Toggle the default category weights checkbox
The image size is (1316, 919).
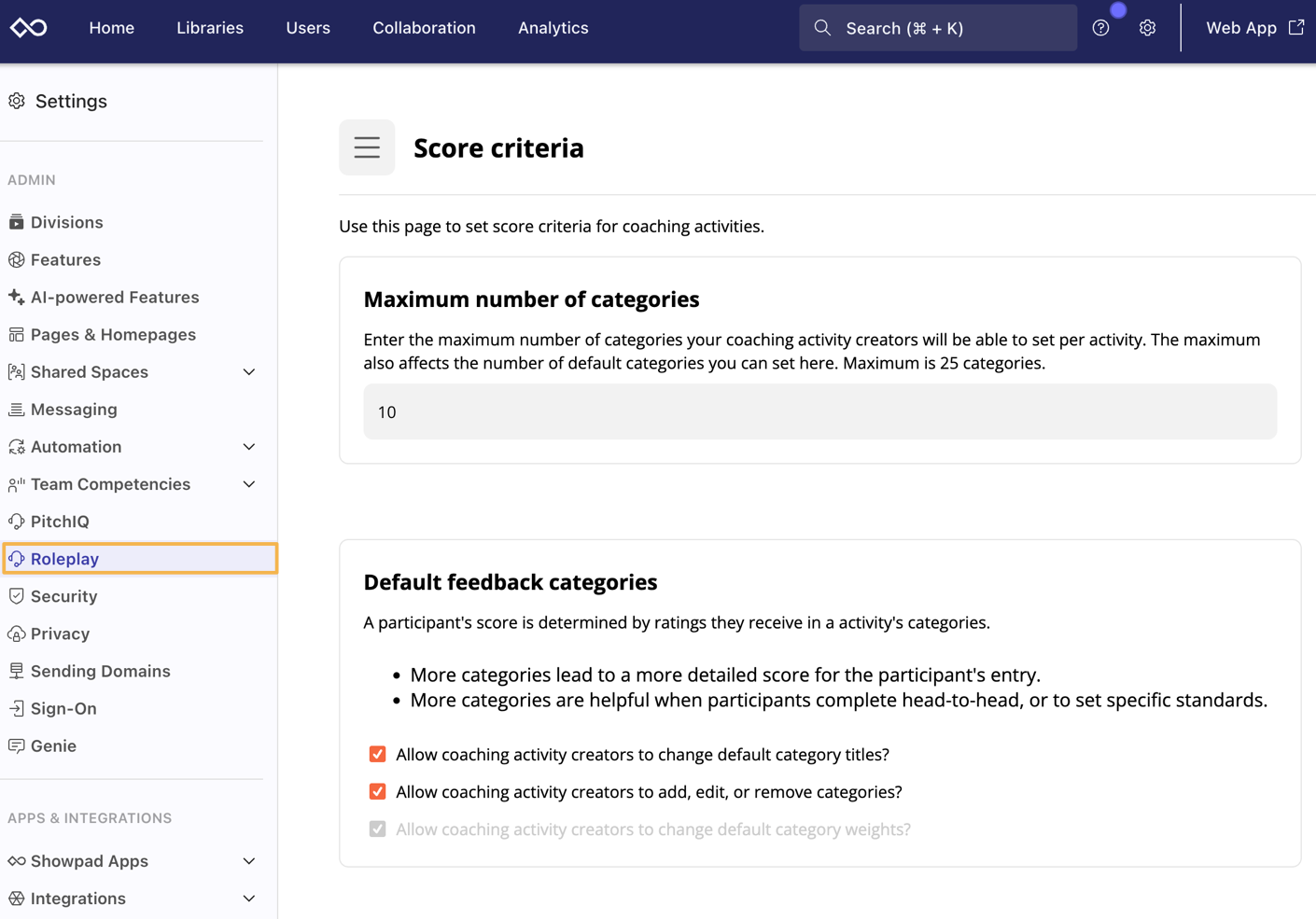[377, 828]
